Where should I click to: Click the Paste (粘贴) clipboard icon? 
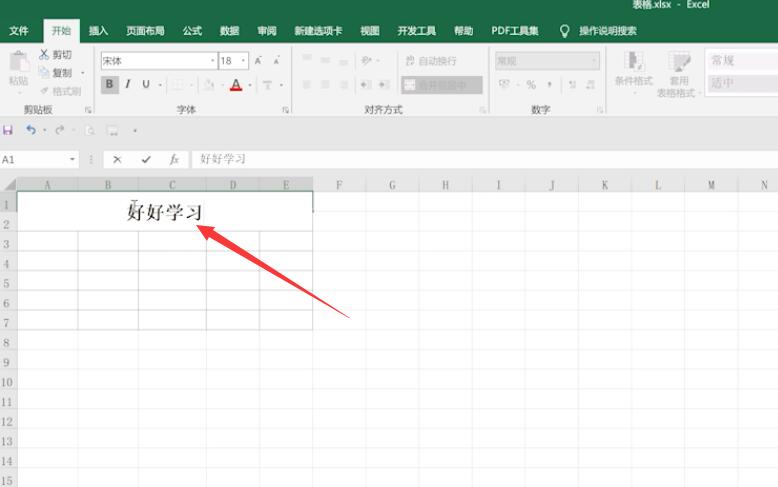[x=19, y=63]
